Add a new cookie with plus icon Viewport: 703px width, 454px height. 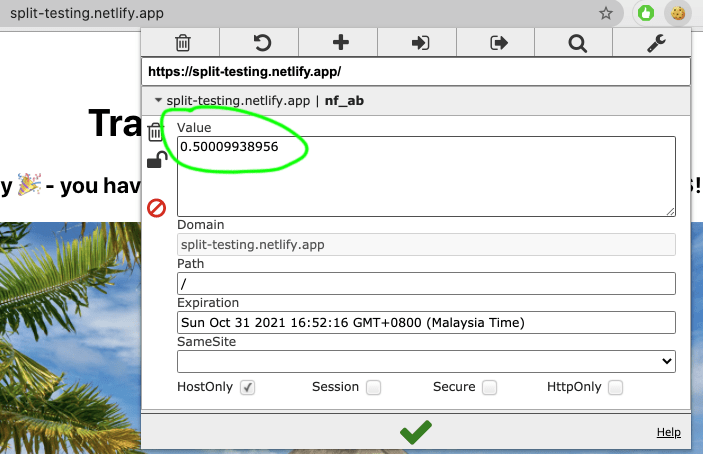coord(340,42)
